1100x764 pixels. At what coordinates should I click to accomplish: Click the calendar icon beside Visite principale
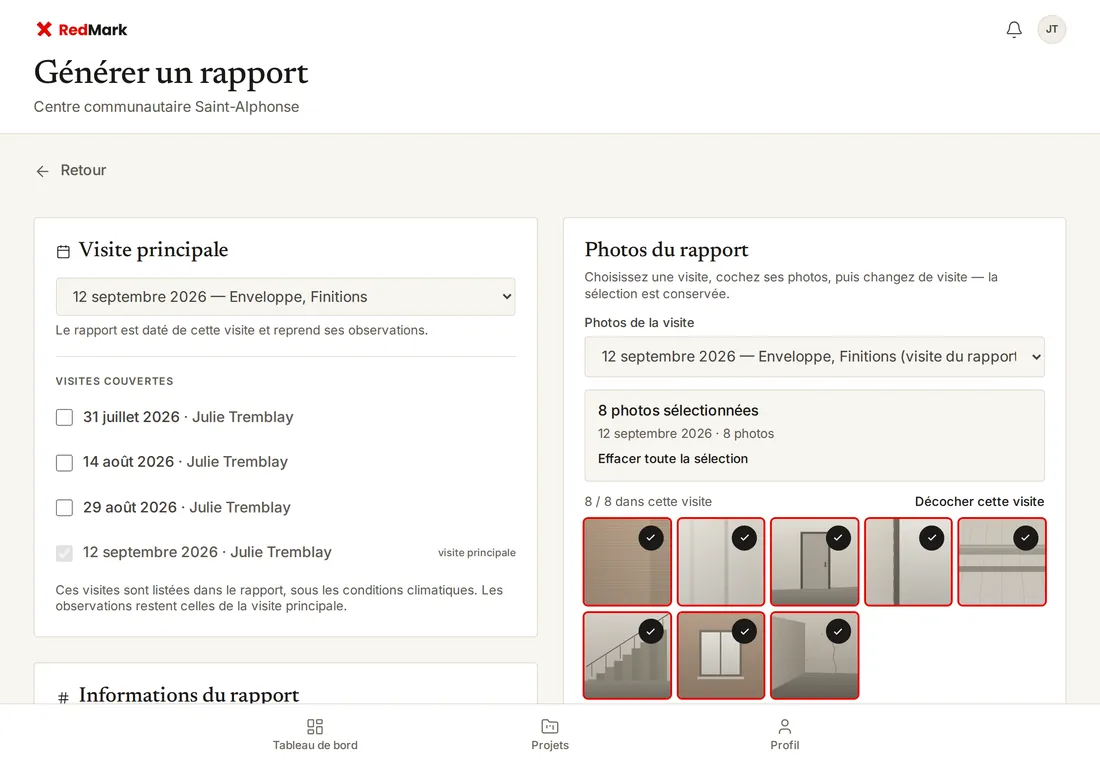point(63,251)
